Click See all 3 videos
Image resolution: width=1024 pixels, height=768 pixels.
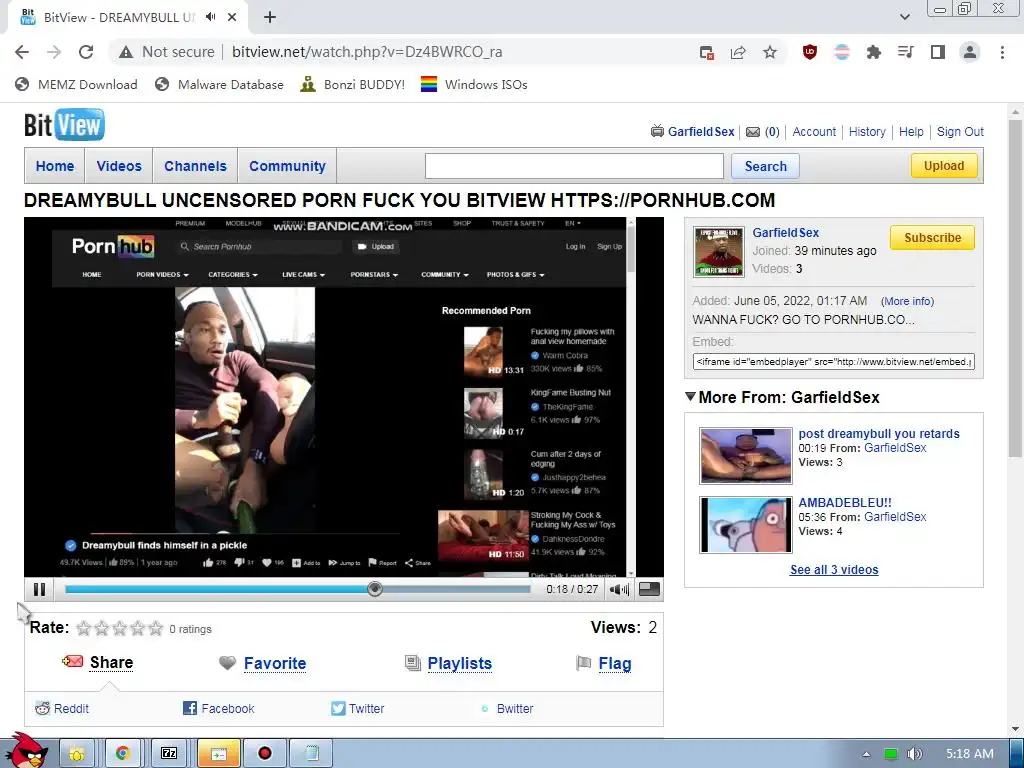834,569
